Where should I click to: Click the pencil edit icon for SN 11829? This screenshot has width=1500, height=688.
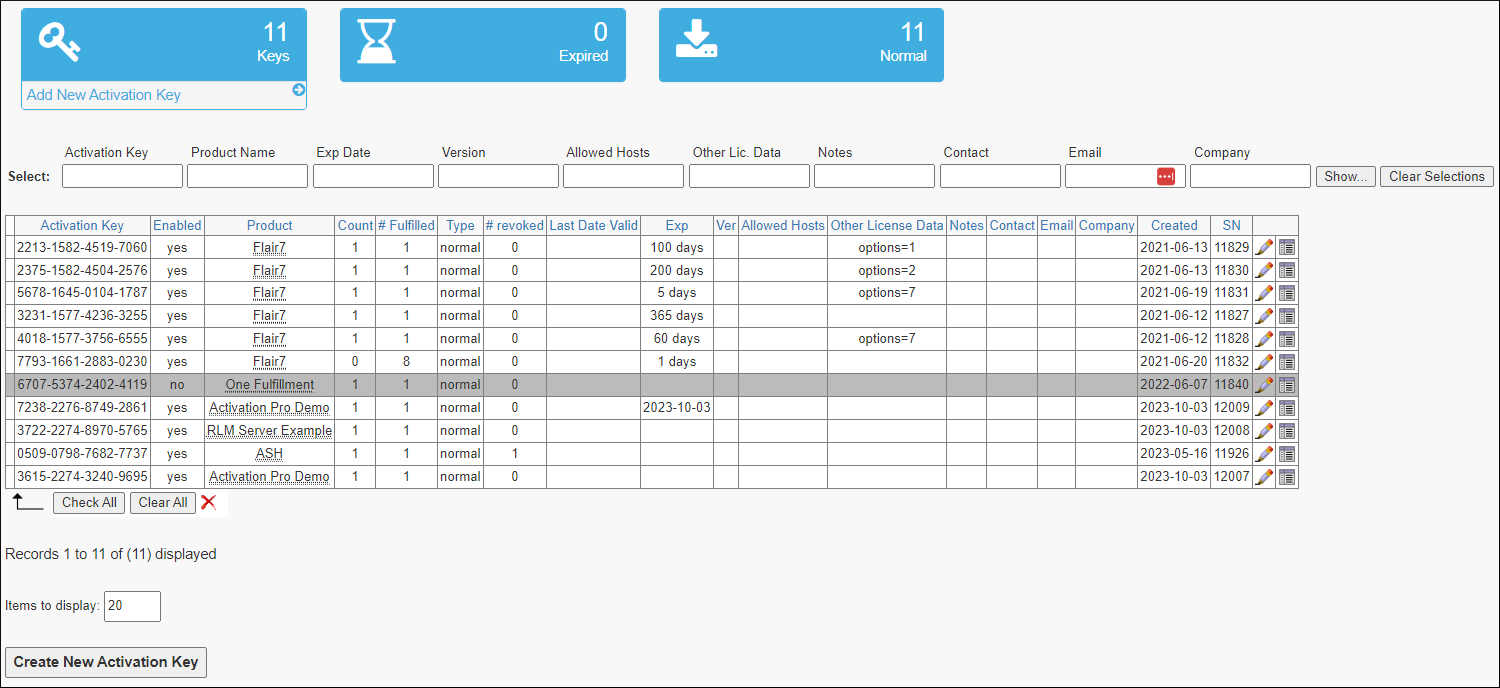click(1264, 247)
